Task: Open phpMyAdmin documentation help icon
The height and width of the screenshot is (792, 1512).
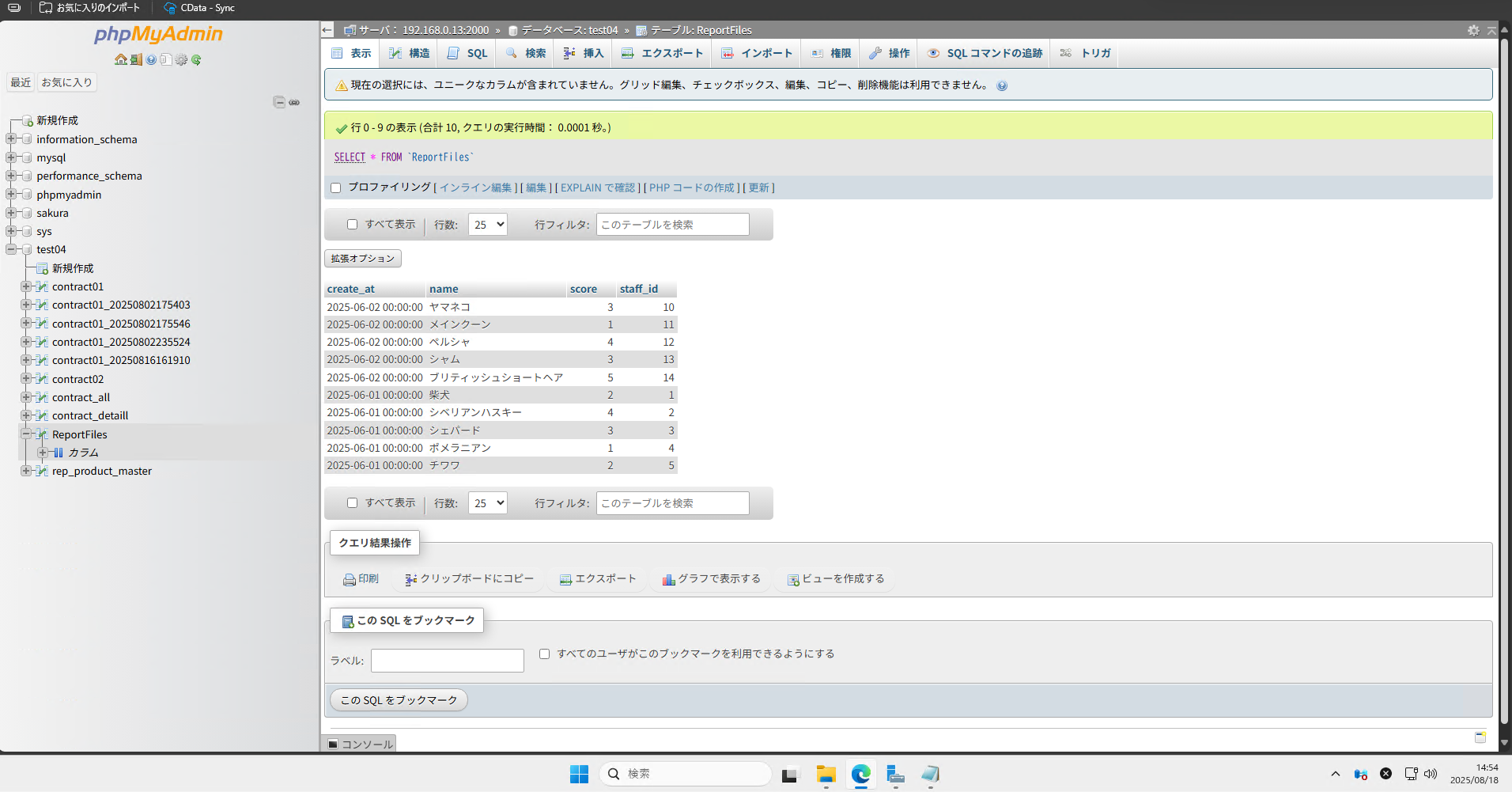Action: coord(151,60)
